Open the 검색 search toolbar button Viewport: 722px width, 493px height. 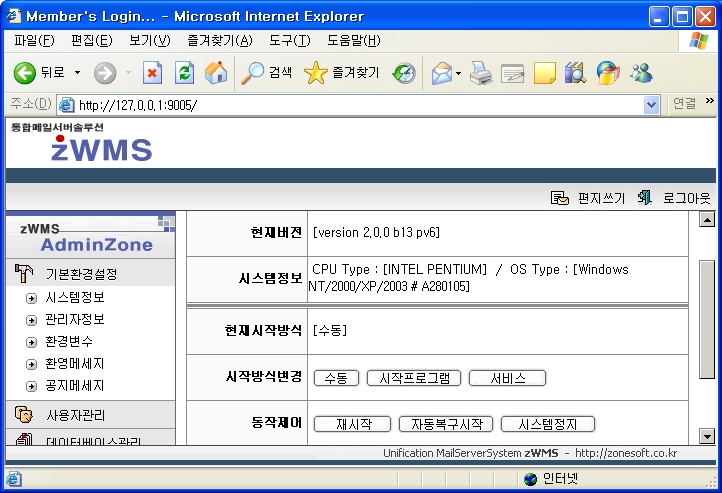[x=267, y=72]
